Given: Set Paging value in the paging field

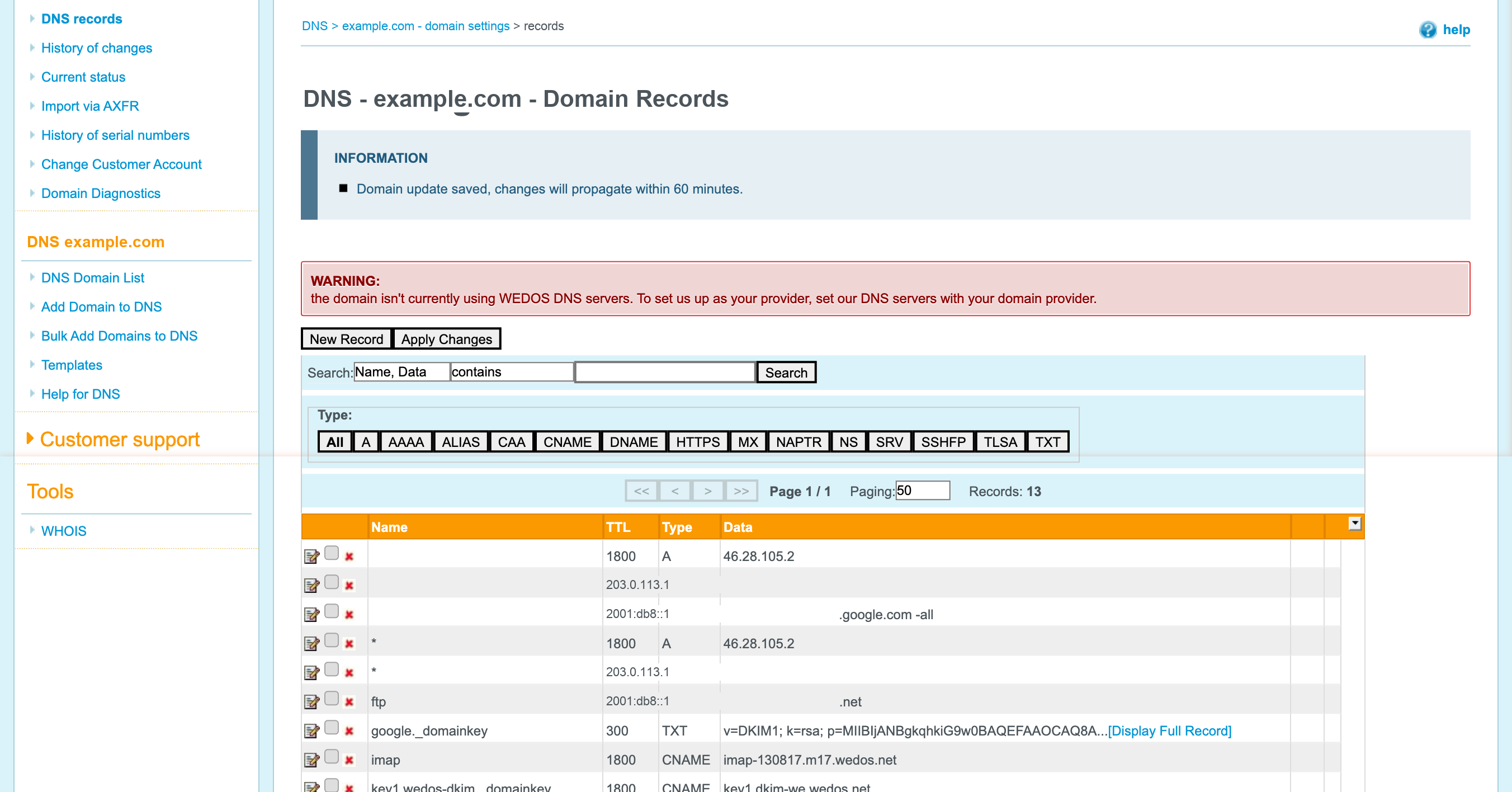Looking at the screenshot, I should point(923,490).
